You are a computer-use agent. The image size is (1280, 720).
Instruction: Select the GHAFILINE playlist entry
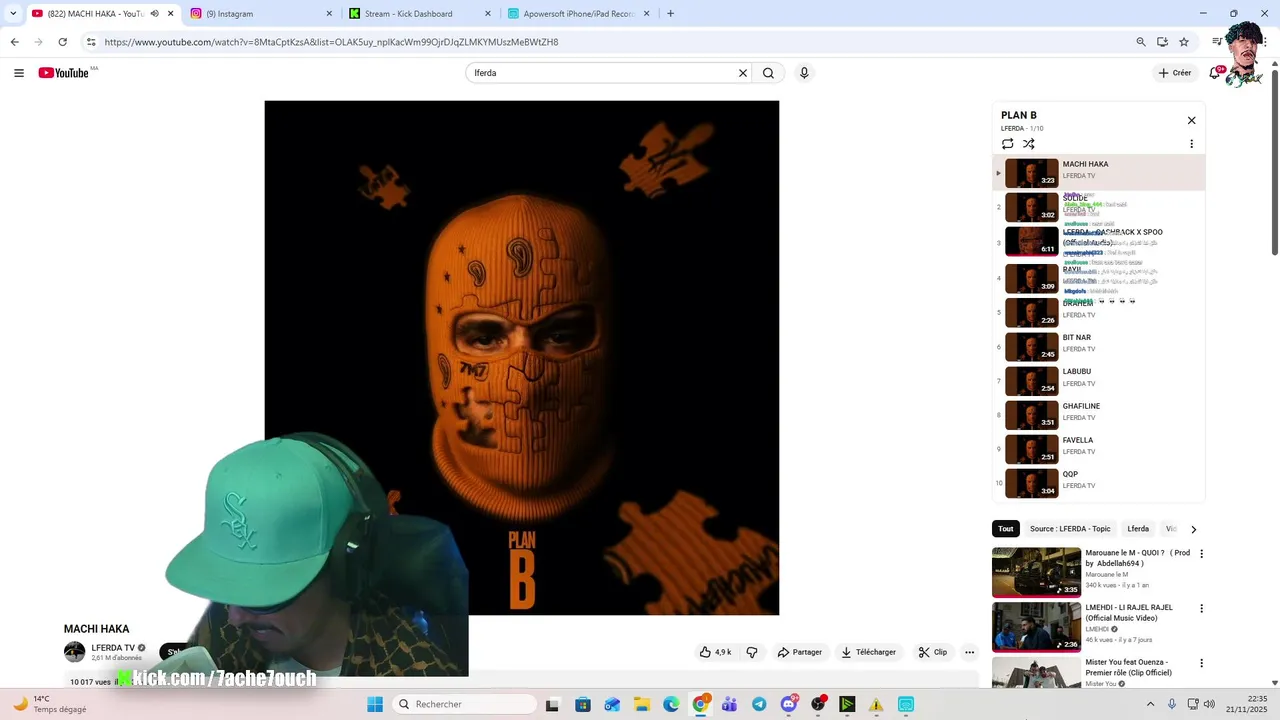click(x=1098, y=415)
